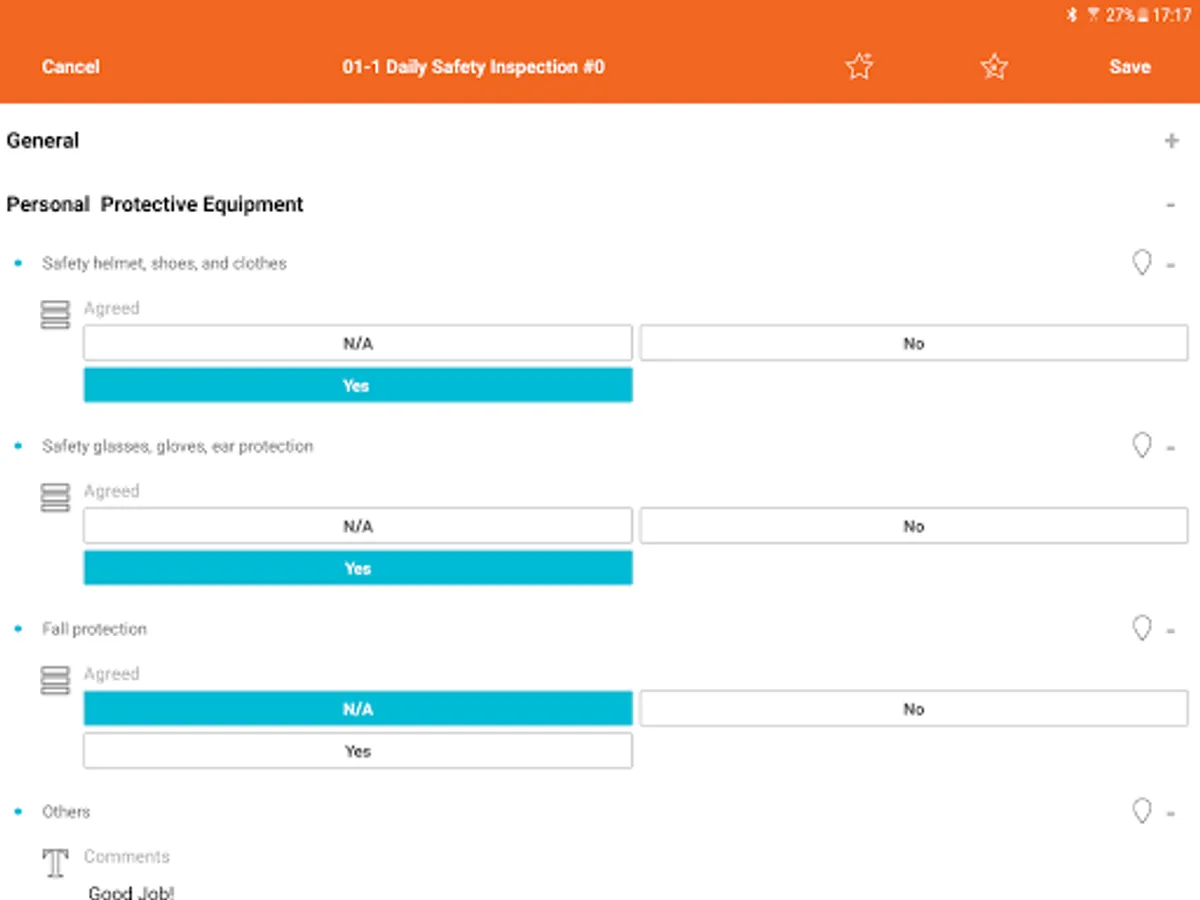Tap location pin for Safety helmet item
This screenshot has height=900, width=1200.
(x=1141, y=263)
